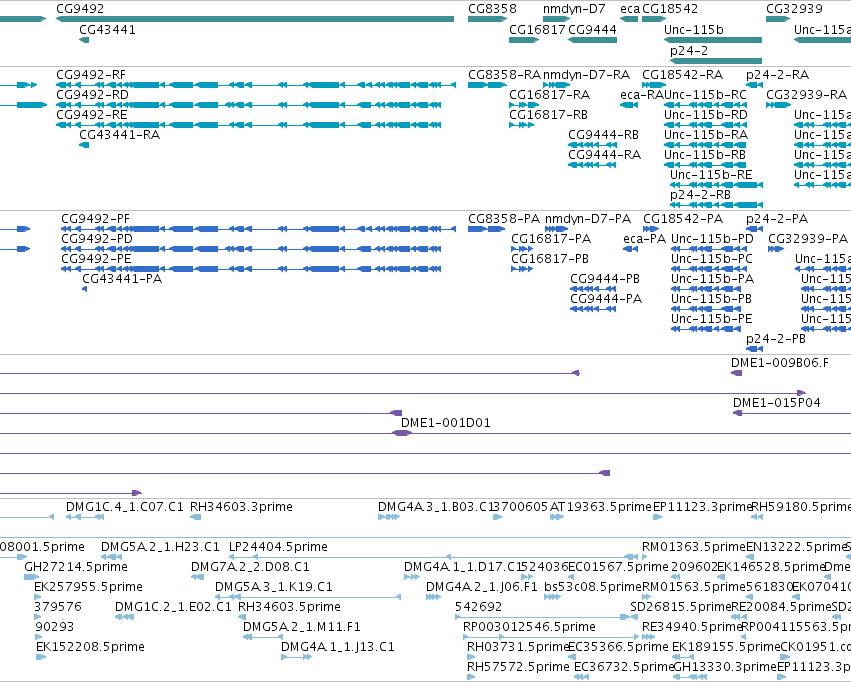Select the CG32939 gene label
The image size is (851, 682).
click(x=795, y=9)
